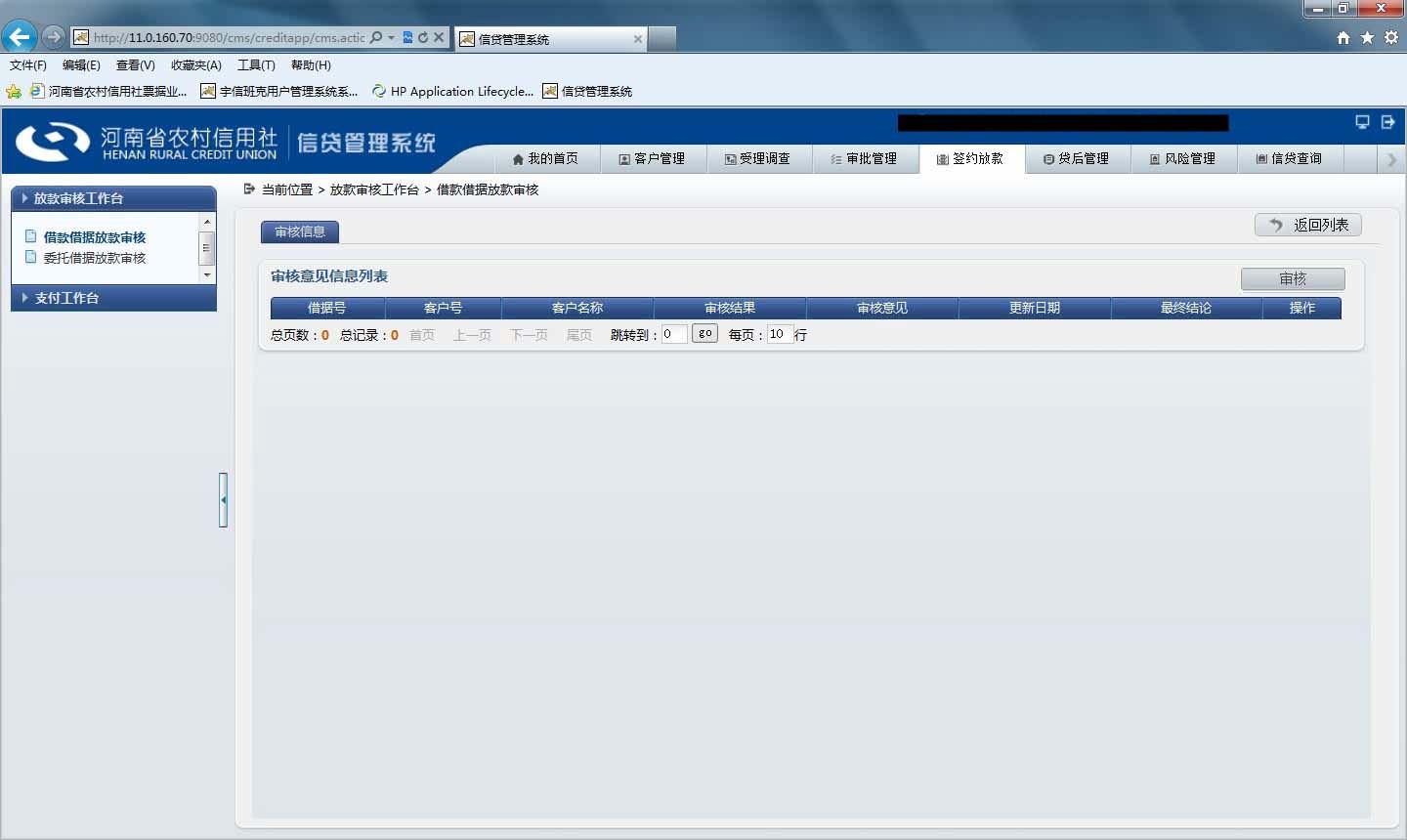Image resolution: width=1407 pixels, height=840 pixels.
Task: Click the 下一页 pagination link
Action: point(530,335)
